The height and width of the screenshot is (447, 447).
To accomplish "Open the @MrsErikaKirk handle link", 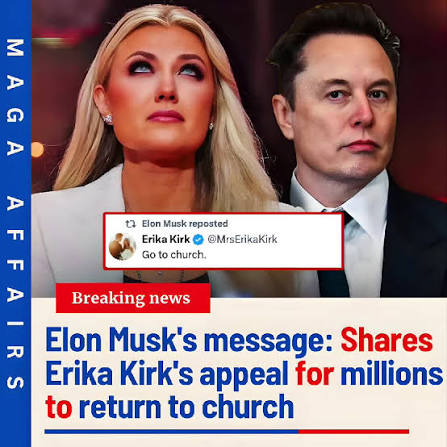I will pos(242,239).
